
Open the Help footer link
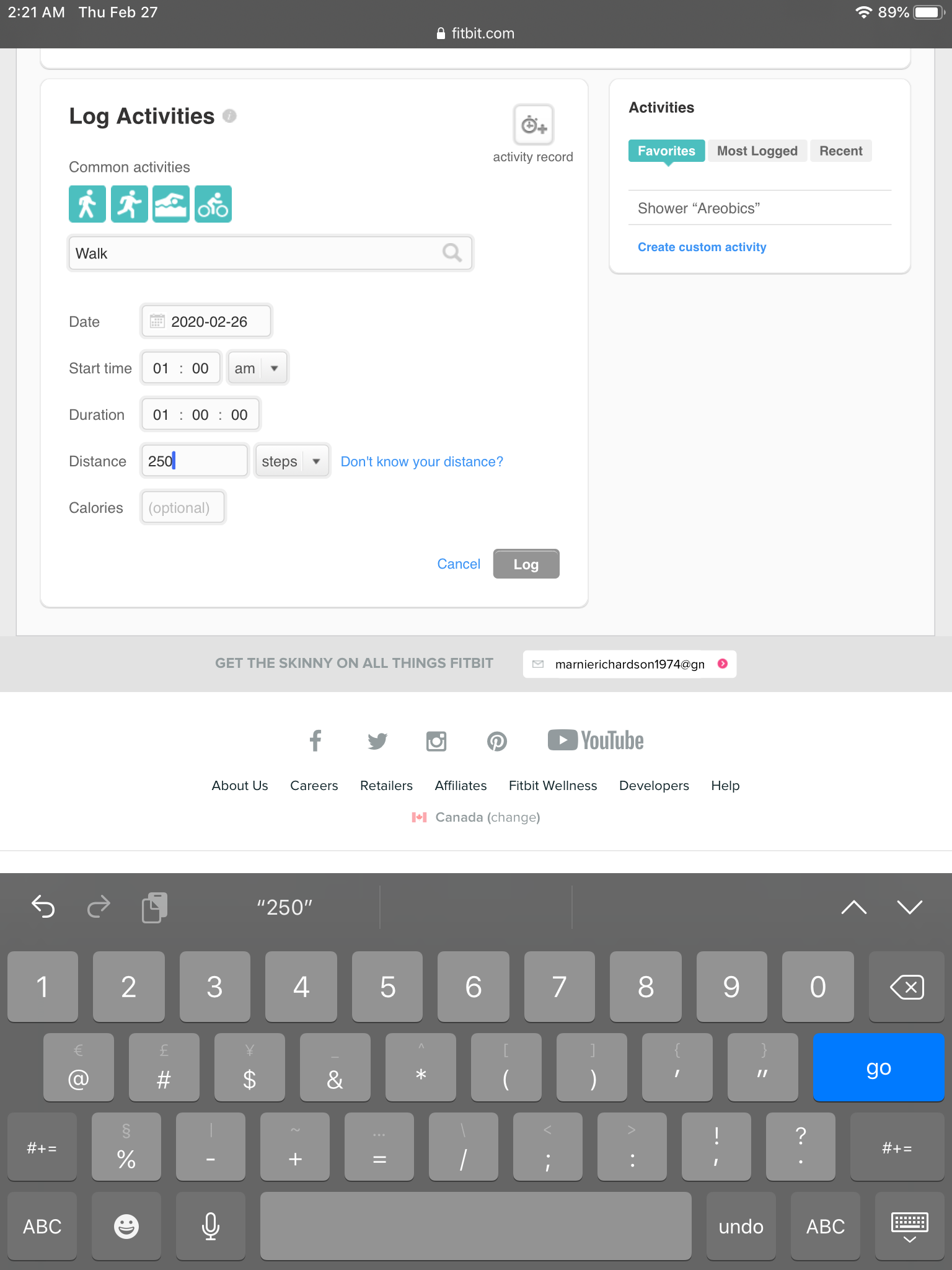pos(725,785)
